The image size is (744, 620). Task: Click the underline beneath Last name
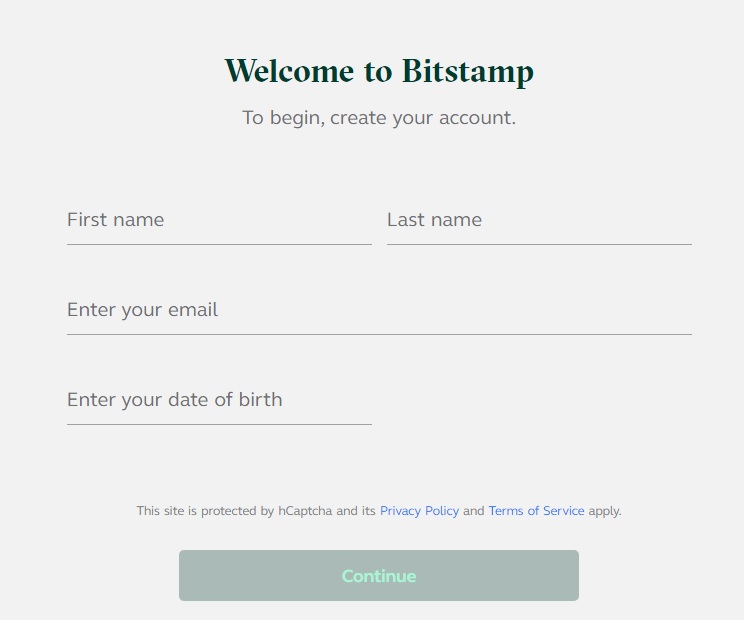coord(539,244)
